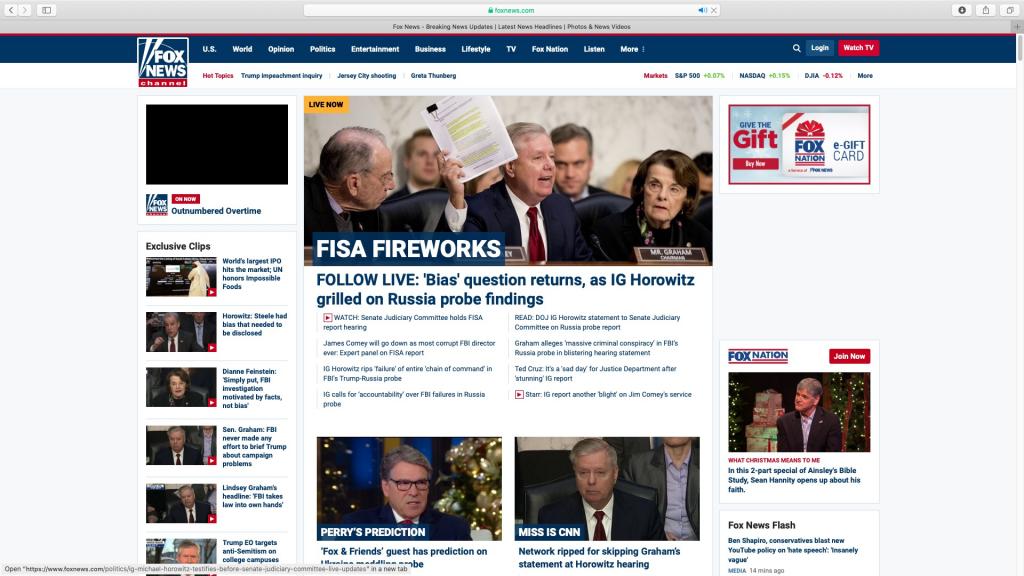Open World's largest IPO clip thumbnail
1024x576 pixels.
pos(181,277)
